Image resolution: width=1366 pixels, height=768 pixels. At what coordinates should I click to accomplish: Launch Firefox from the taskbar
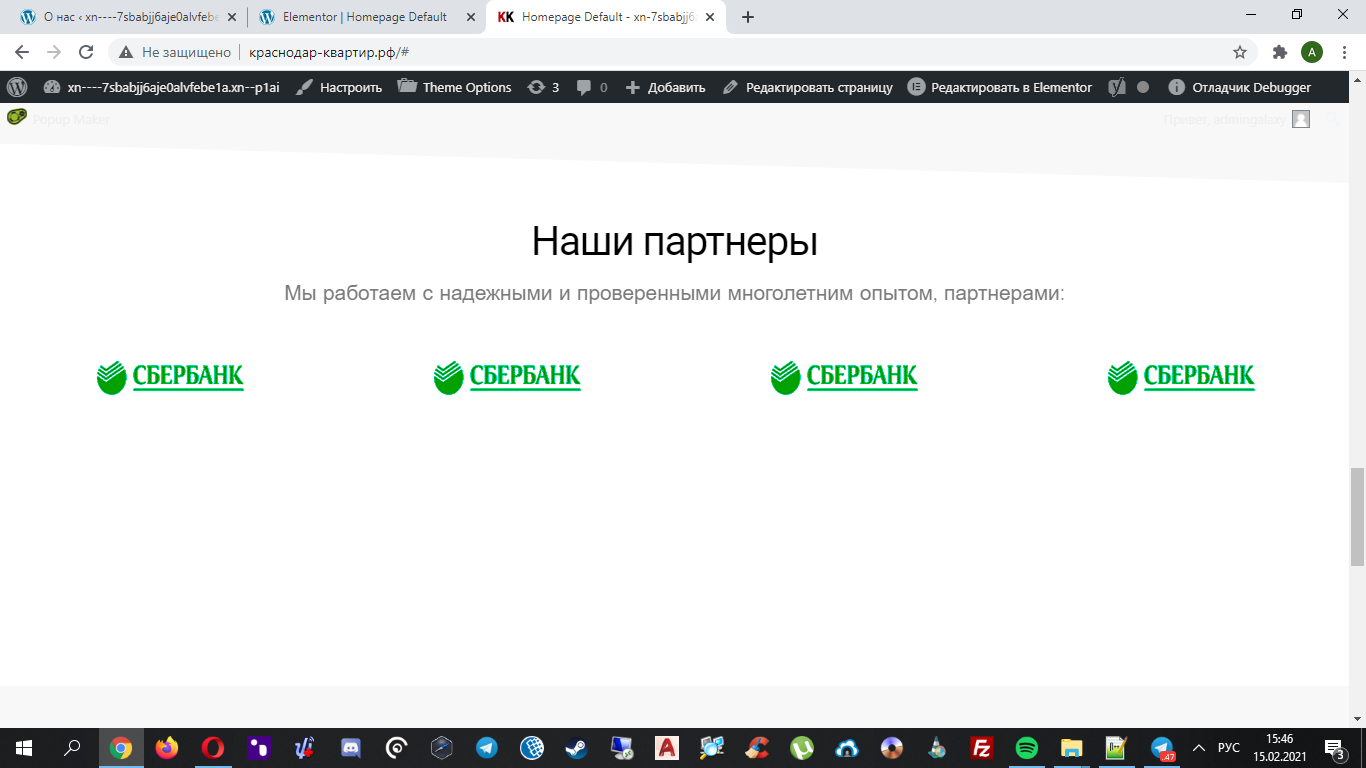coord(167,748)
